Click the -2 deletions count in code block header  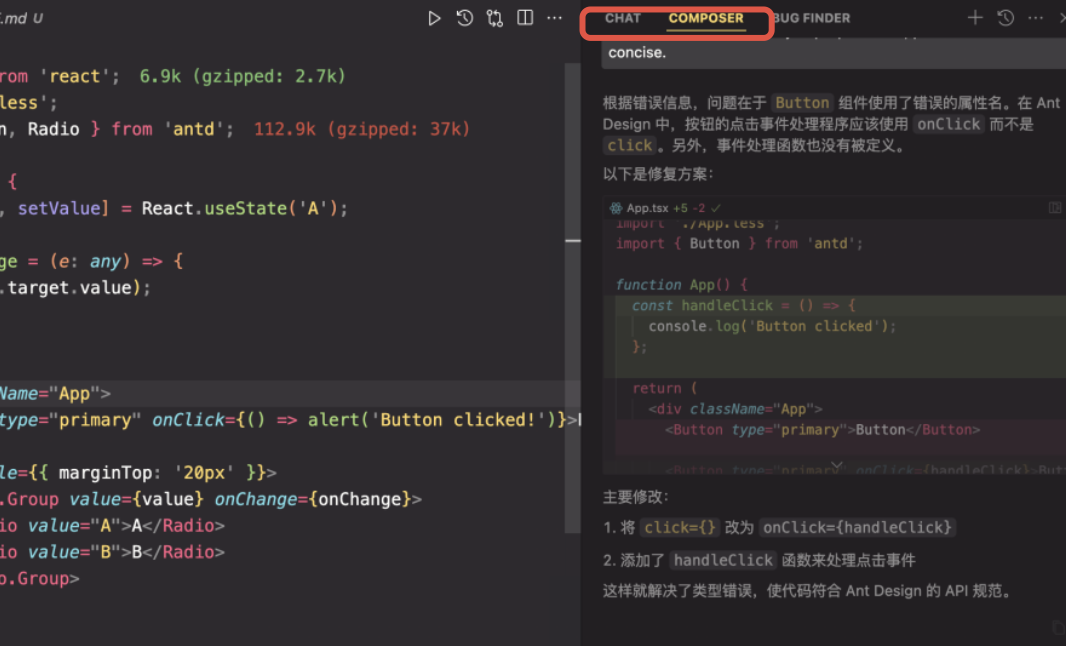click(699, 208)
